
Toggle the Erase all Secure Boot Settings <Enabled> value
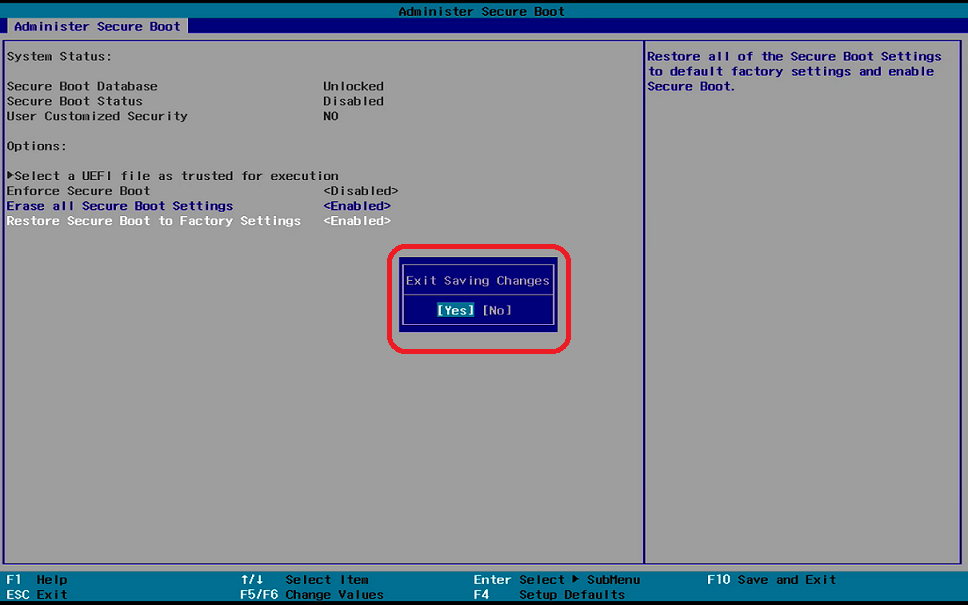[x=356, y=206]
